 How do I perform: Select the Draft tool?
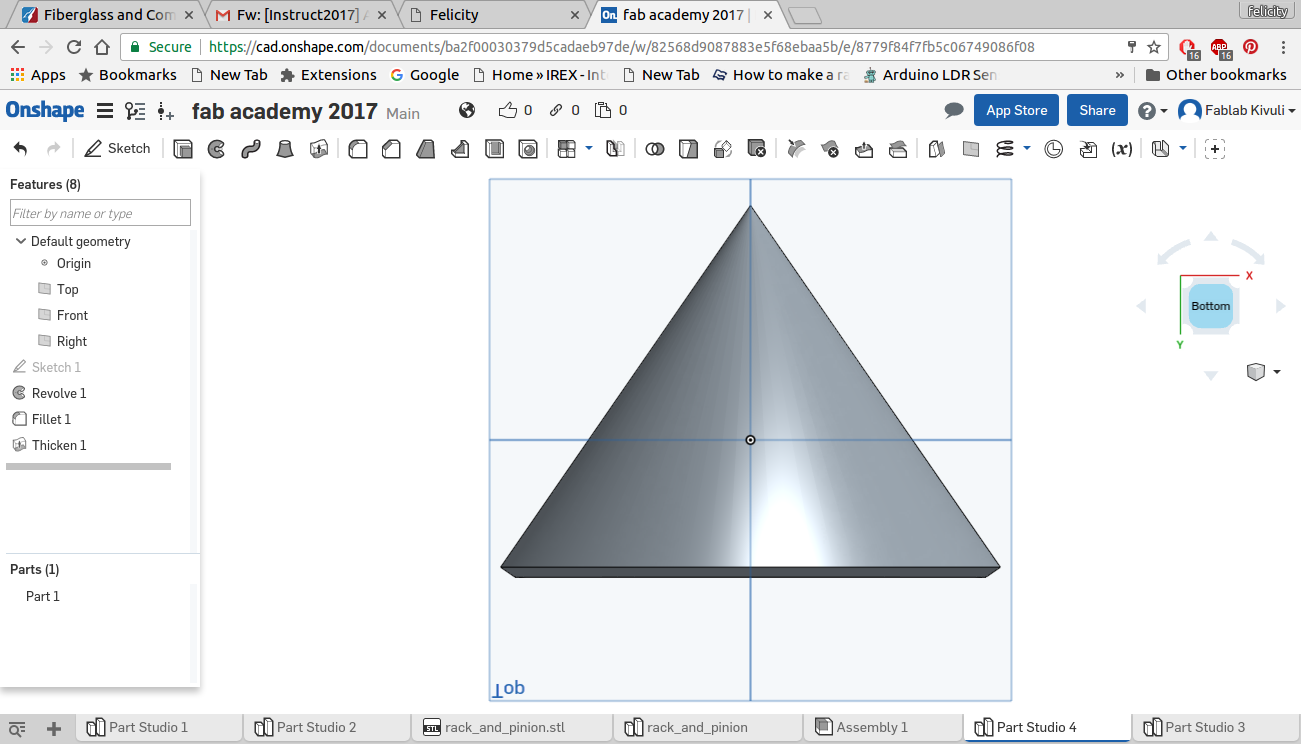pos(426,149)
